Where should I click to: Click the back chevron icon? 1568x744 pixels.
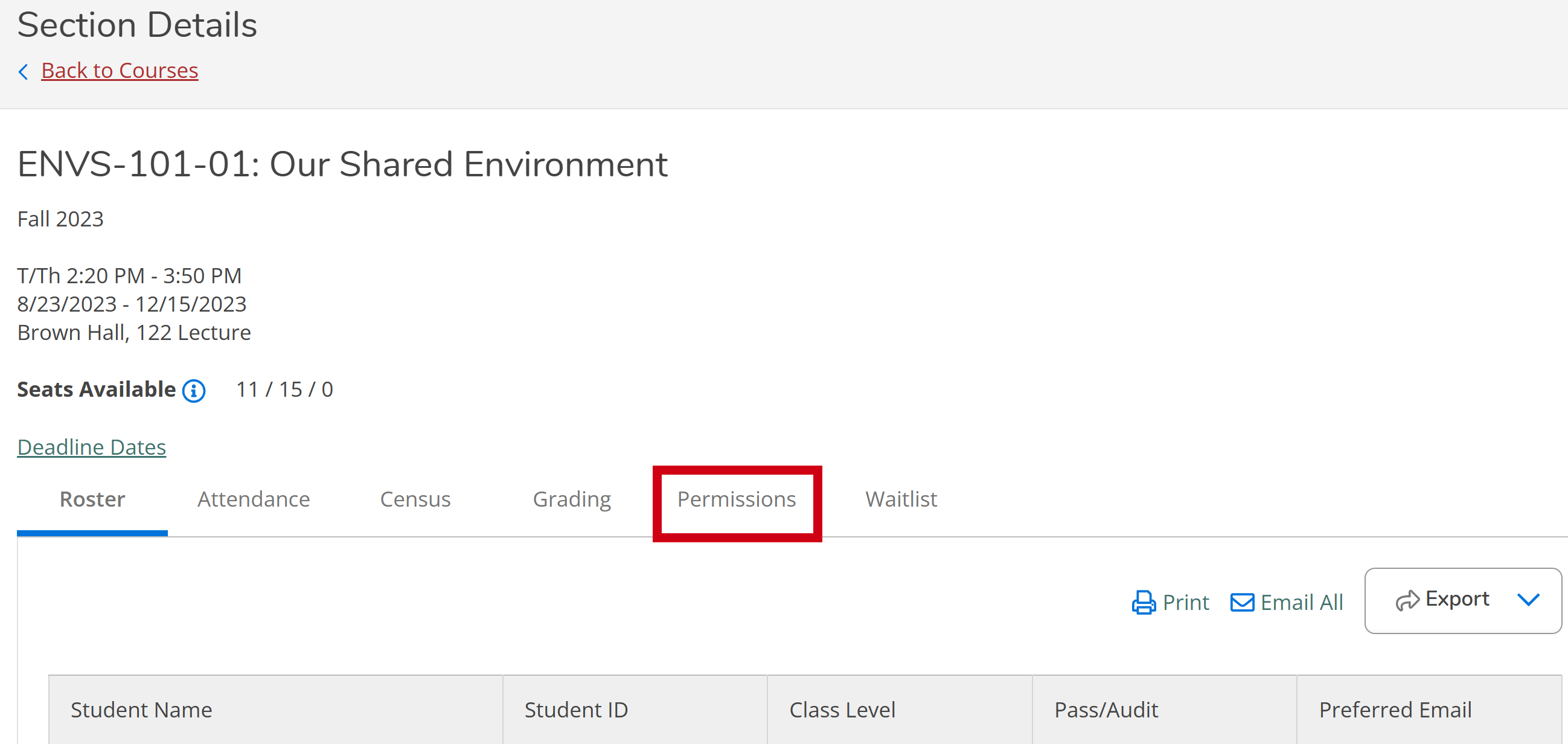pyautogui.click(x=23, y=72)
